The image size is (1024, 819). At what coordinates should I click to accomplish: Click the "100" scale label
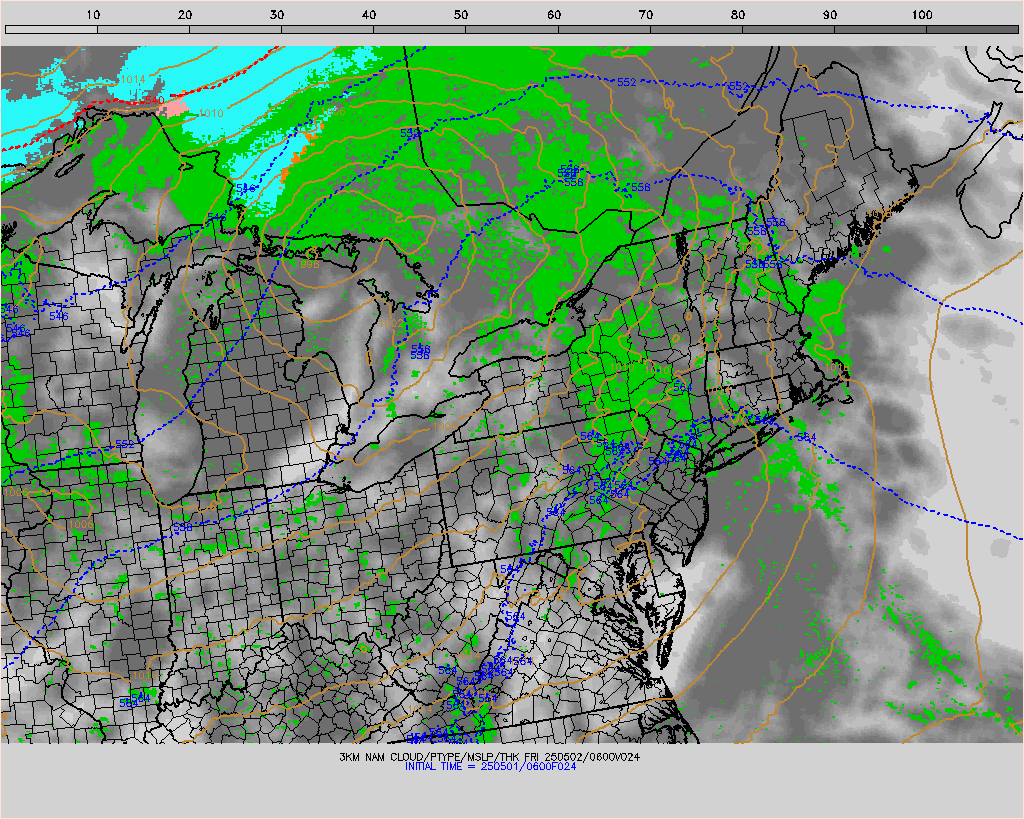pos(922,14)
